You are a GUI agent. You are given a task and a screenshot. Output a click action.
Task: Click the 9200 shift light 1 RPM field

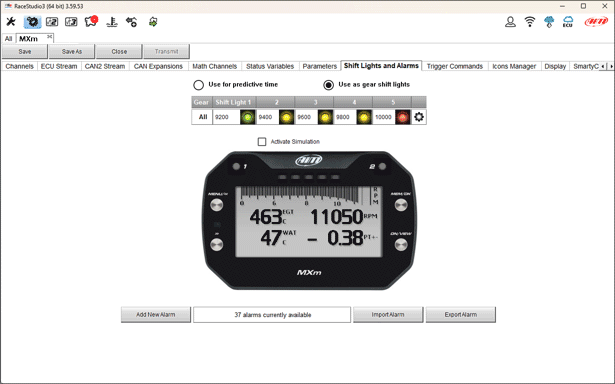[226, 117]
